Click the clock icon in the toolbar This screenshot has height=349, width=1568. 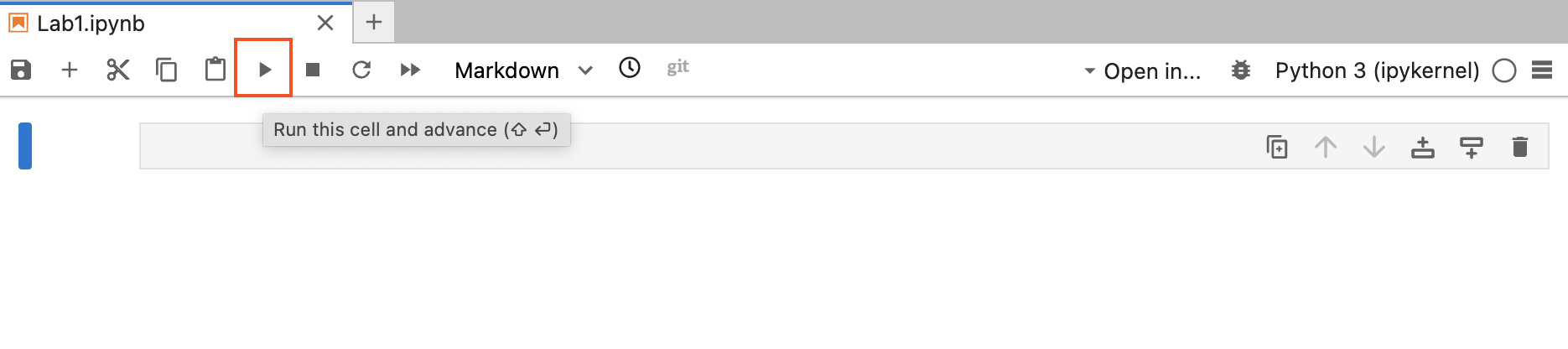pos(630,67)
